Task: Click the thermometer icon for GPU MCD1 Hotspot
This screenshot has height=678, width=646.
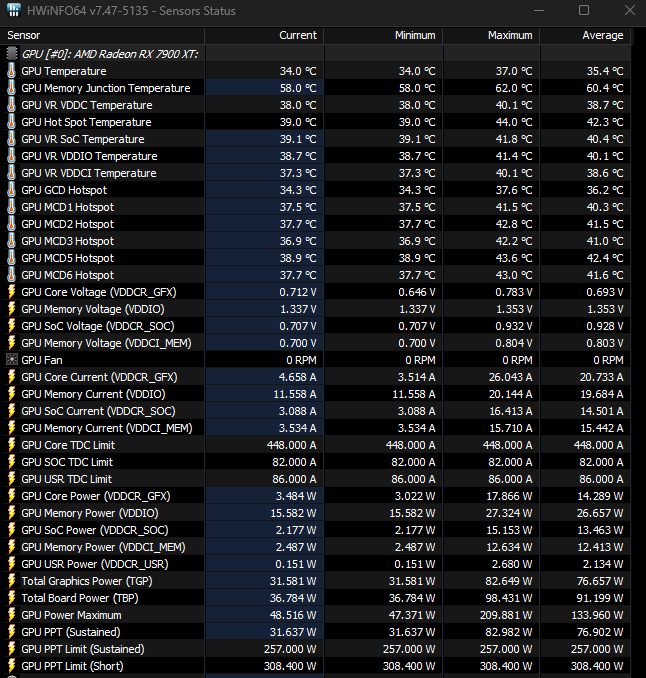Action: [x=12, y=207]
